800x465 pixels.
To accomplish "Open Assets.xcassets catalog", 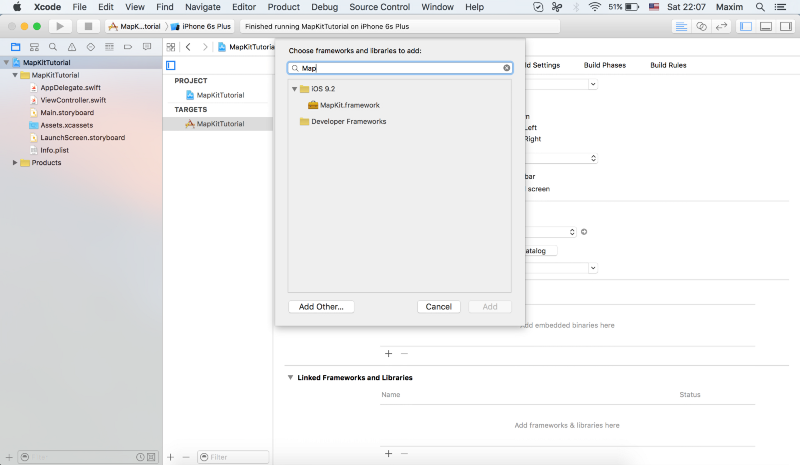I will (67, 125).
